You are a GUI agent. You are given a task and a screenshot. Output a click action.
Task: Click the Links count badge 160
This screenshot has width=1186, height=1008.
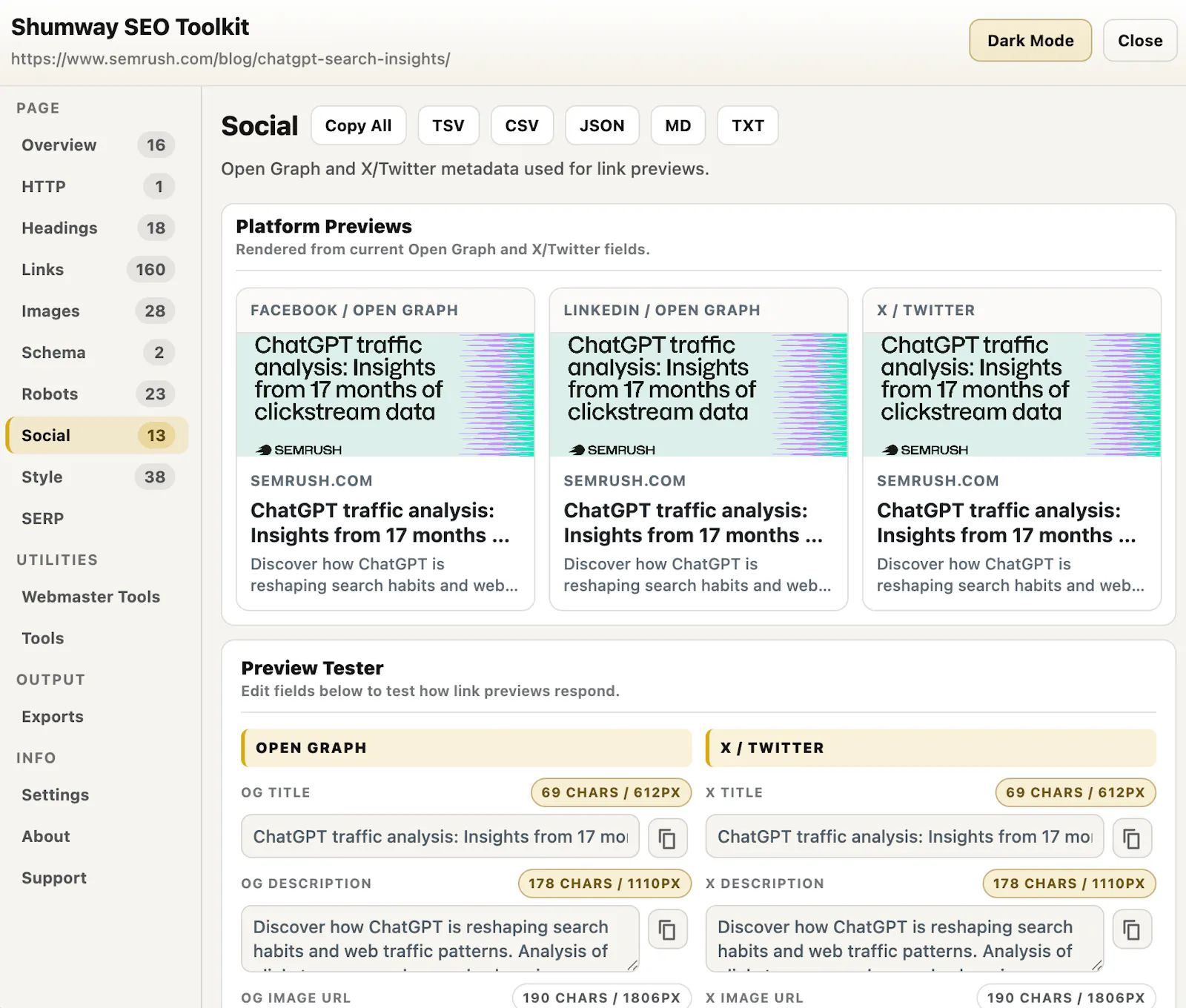tap(150, 270)
